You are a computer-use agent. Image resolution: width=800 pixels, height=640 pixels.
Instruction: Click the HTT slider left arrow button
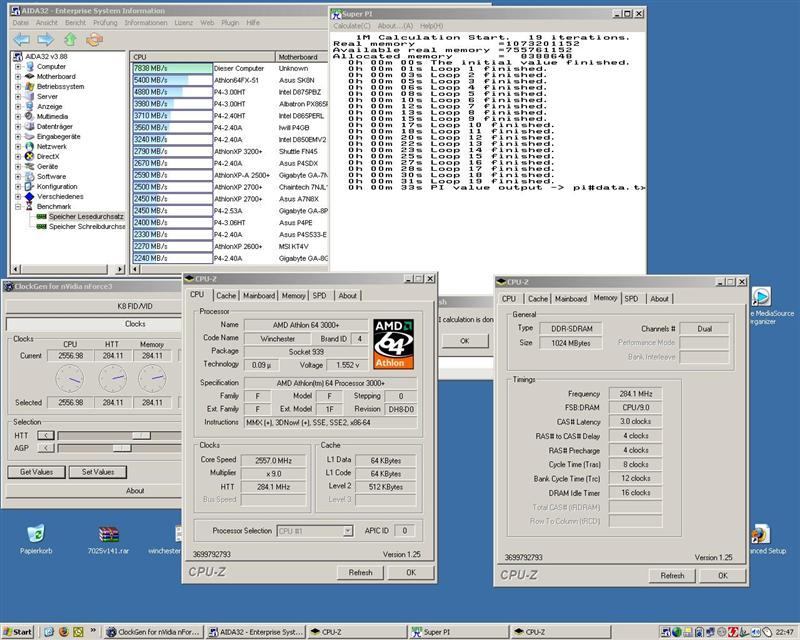point(46,435)
